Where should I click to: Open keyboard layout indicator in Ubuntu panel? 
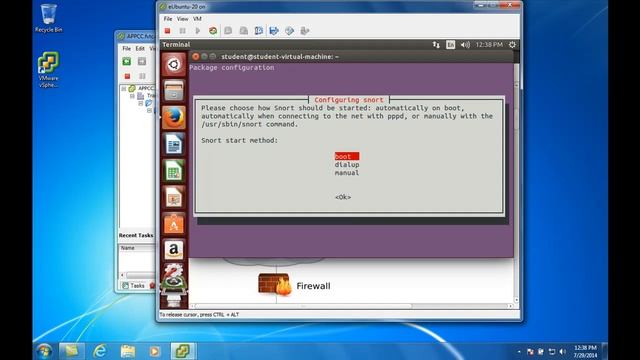450,44
